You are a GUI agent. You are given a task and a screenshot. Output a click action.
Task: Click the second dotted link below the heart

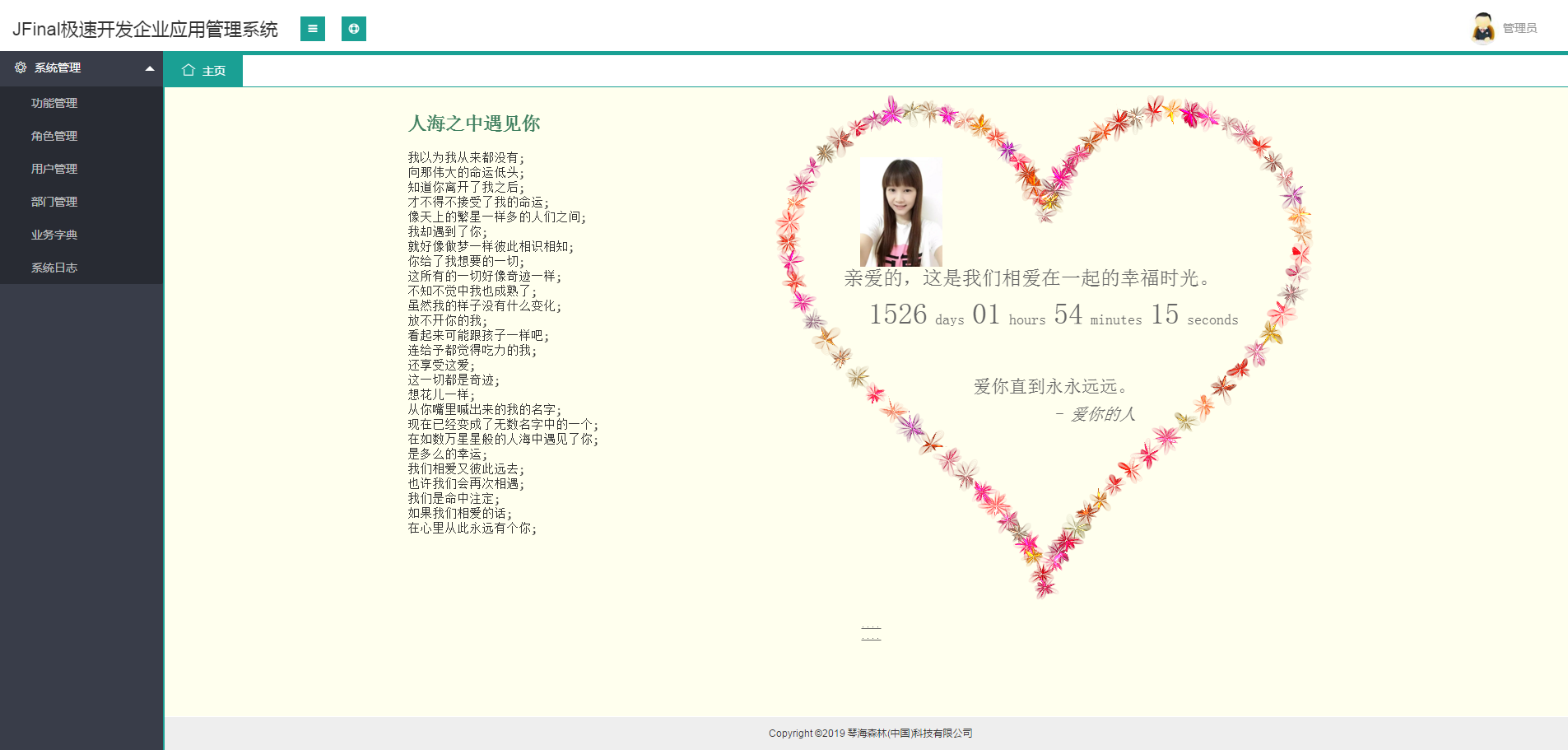click(871, 638)
